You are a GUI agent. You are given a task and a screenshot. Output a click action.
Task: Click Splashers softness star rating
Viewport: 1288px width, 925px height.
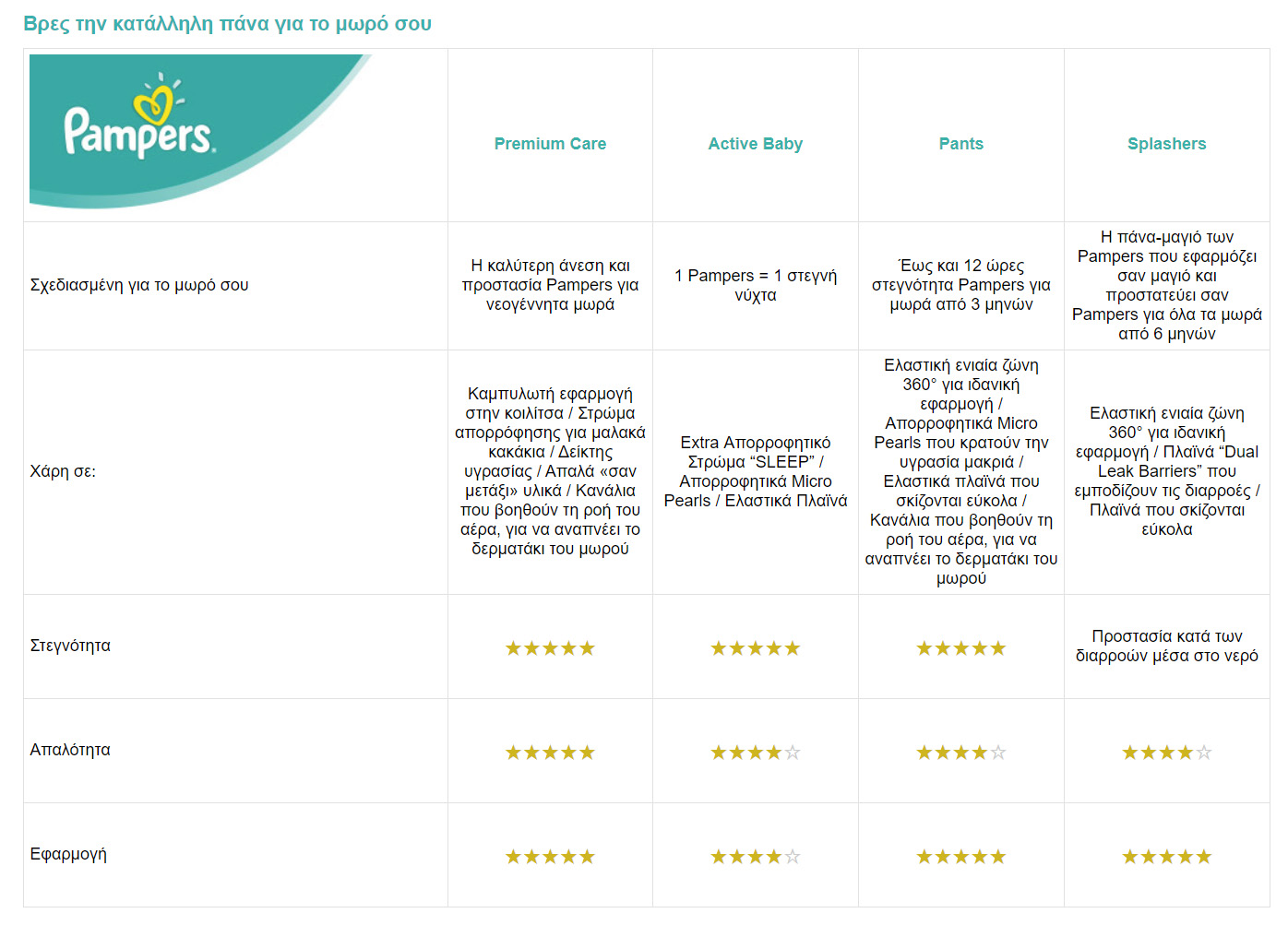(x=1166, y=753)
